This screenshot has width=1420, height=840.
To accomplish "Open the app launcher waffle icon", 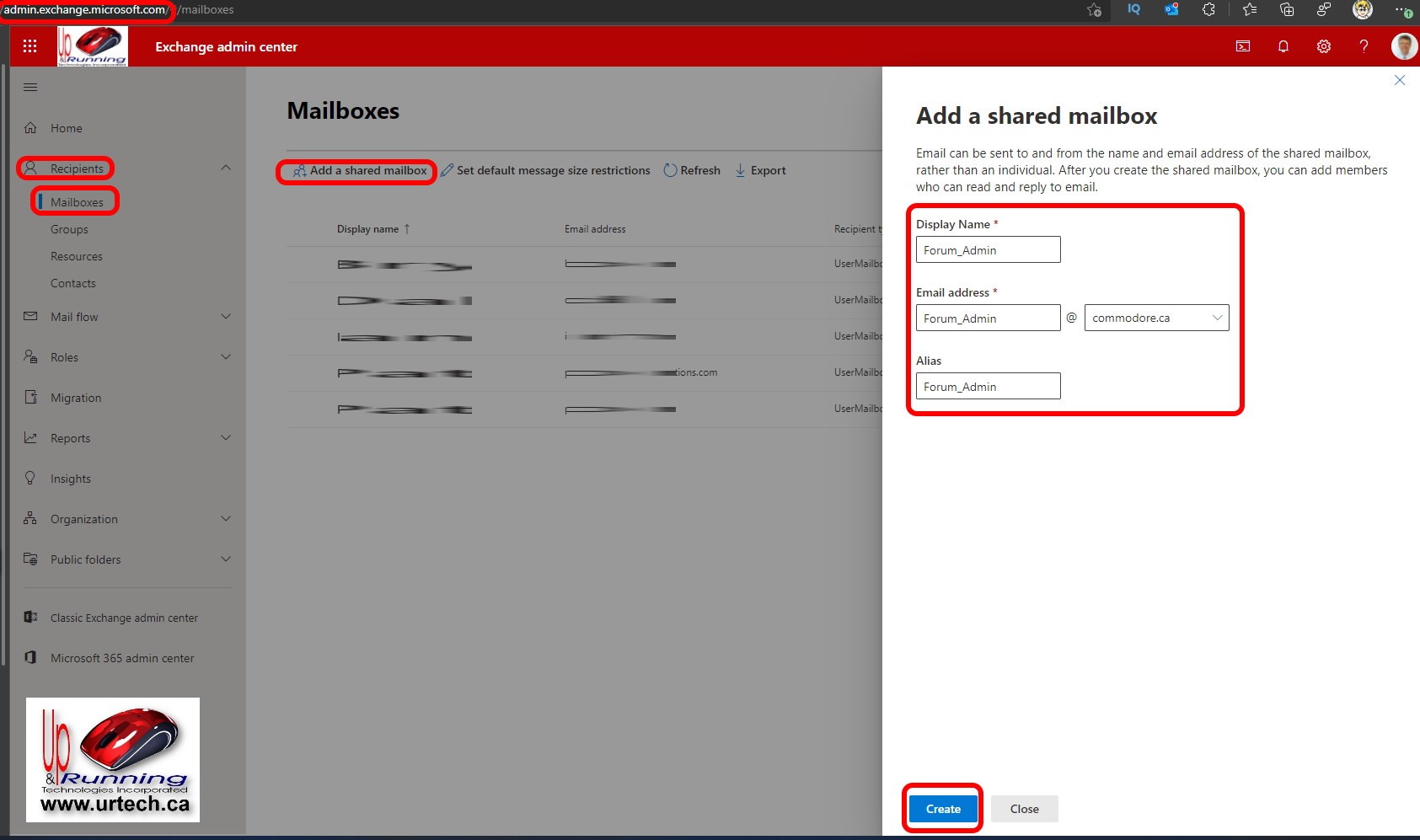I will 30,46.
